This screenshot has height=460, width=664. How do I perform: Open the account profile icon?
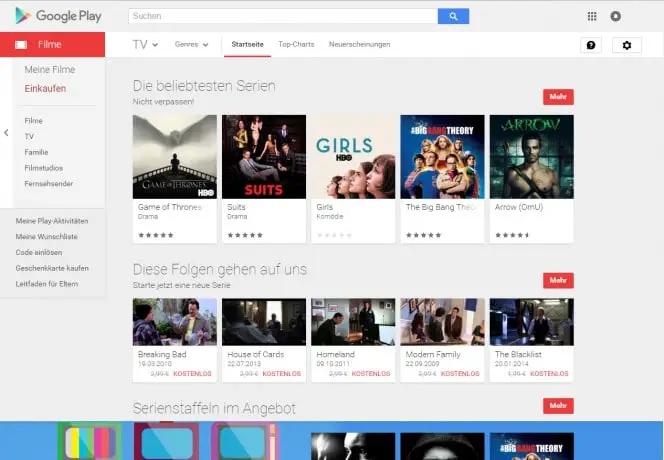[x=615, y=16]
